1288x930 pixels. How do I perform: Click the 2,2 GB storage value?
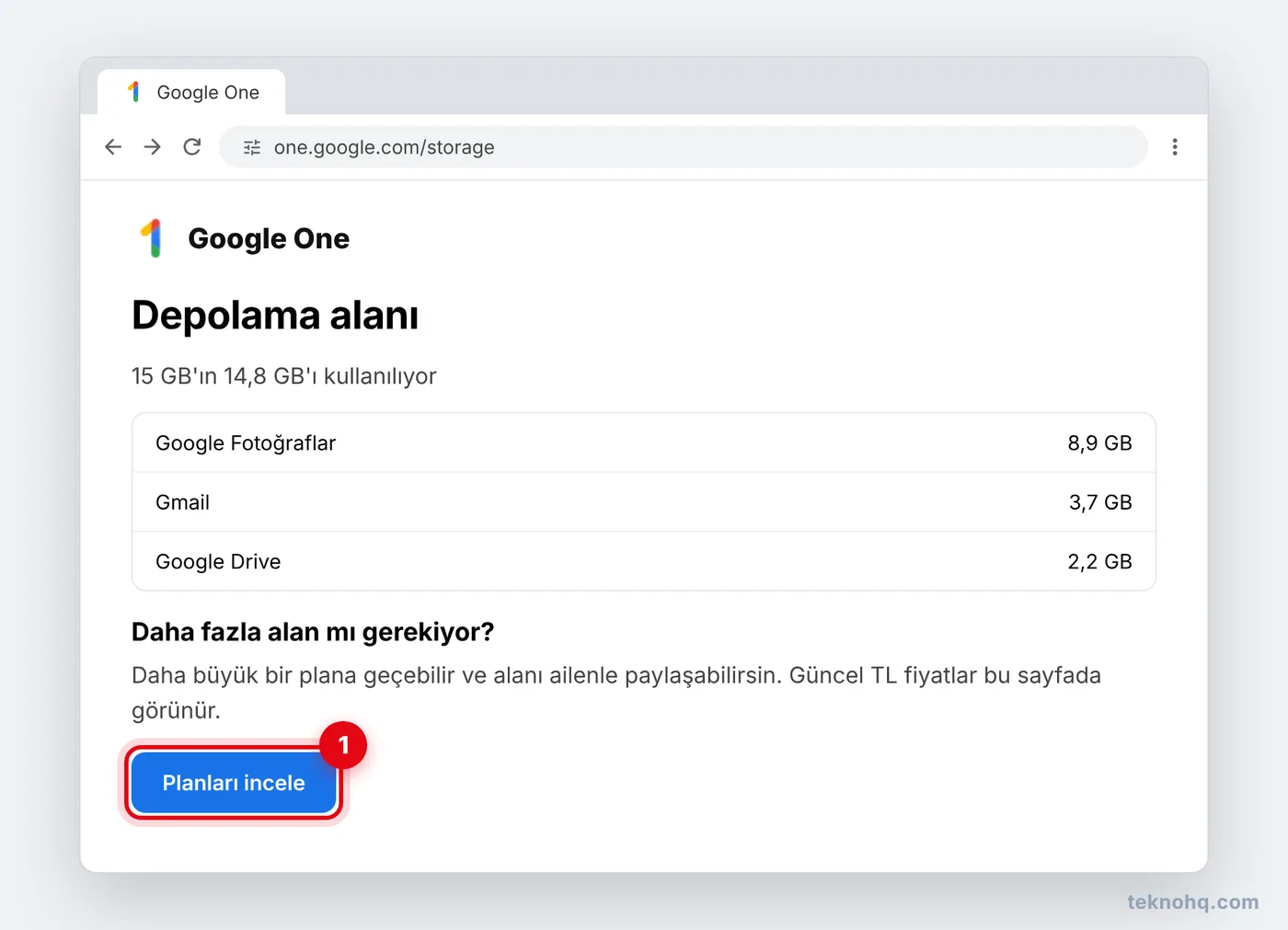pos(1099,561)
